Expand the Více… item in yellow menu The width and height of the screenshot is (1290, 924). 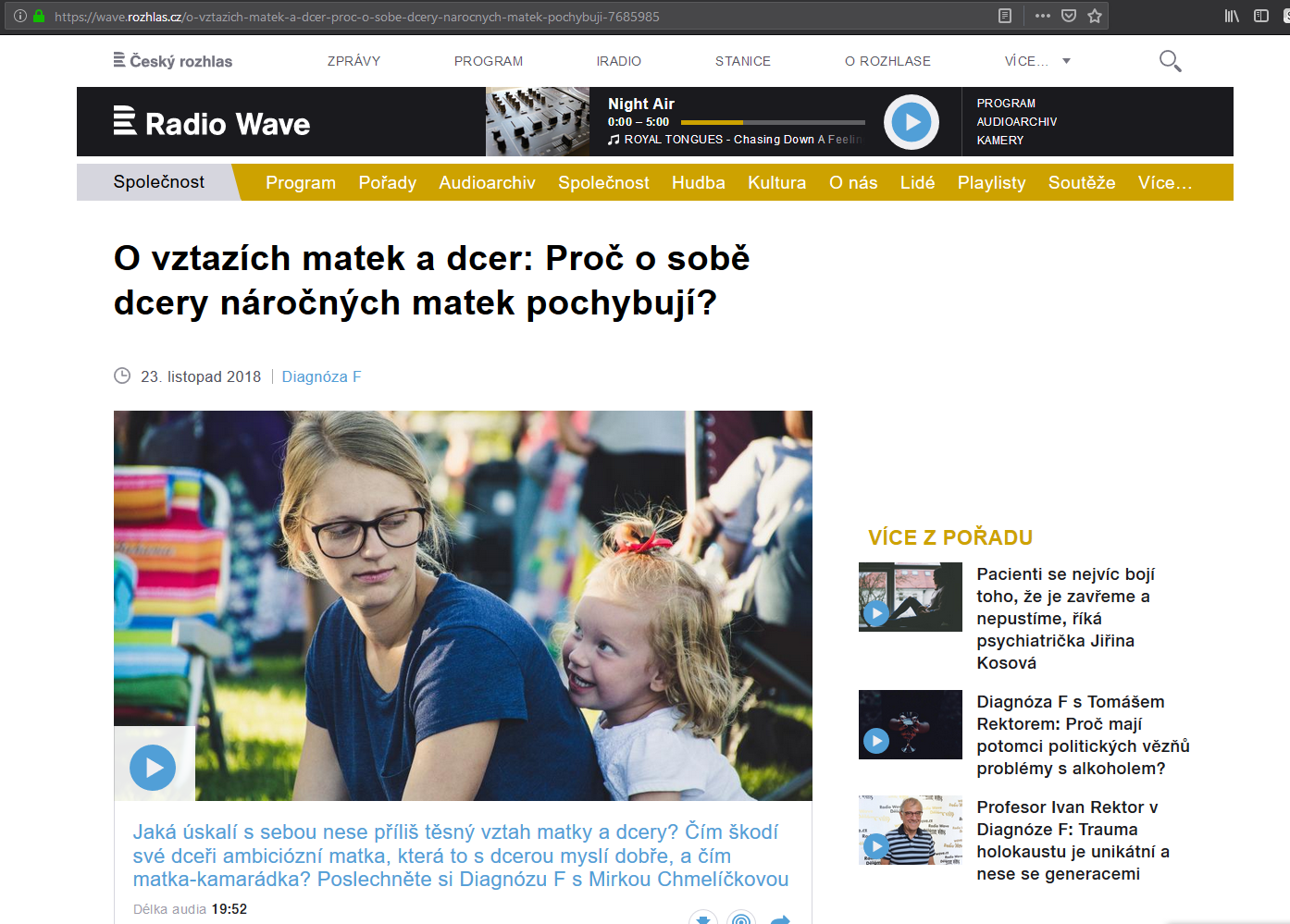(1164, 182)
